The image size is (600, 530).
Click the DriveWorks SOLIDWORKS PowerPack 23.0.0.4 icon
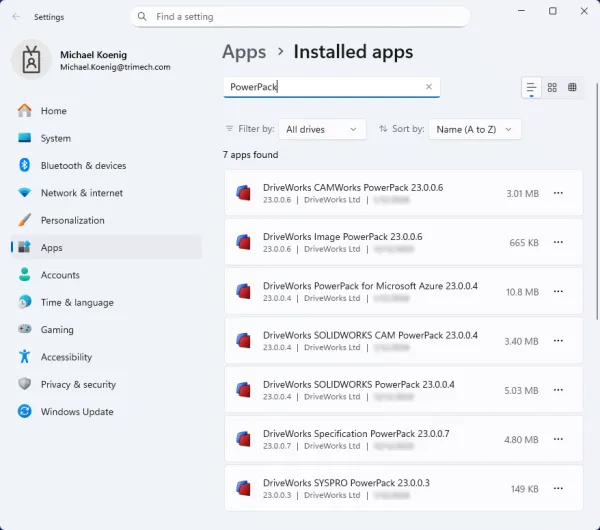[x=243, y=390]
